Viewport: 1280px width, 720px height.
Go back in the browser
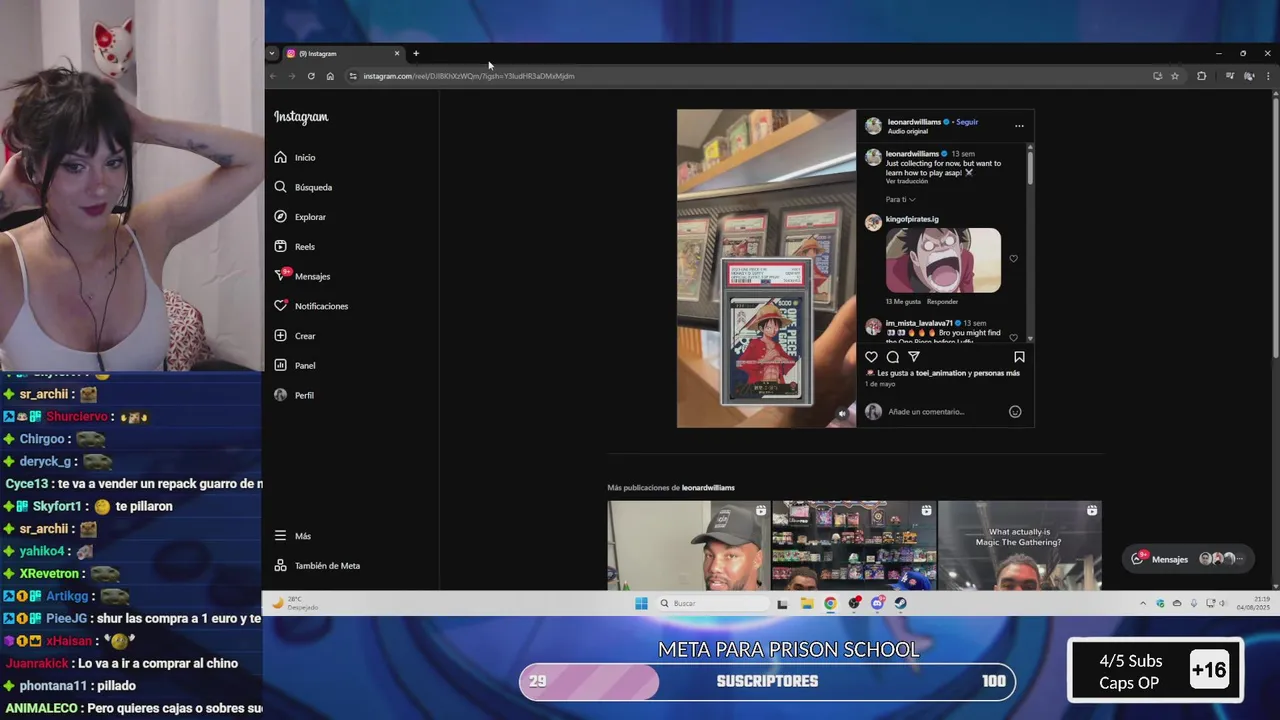(273, 76)
